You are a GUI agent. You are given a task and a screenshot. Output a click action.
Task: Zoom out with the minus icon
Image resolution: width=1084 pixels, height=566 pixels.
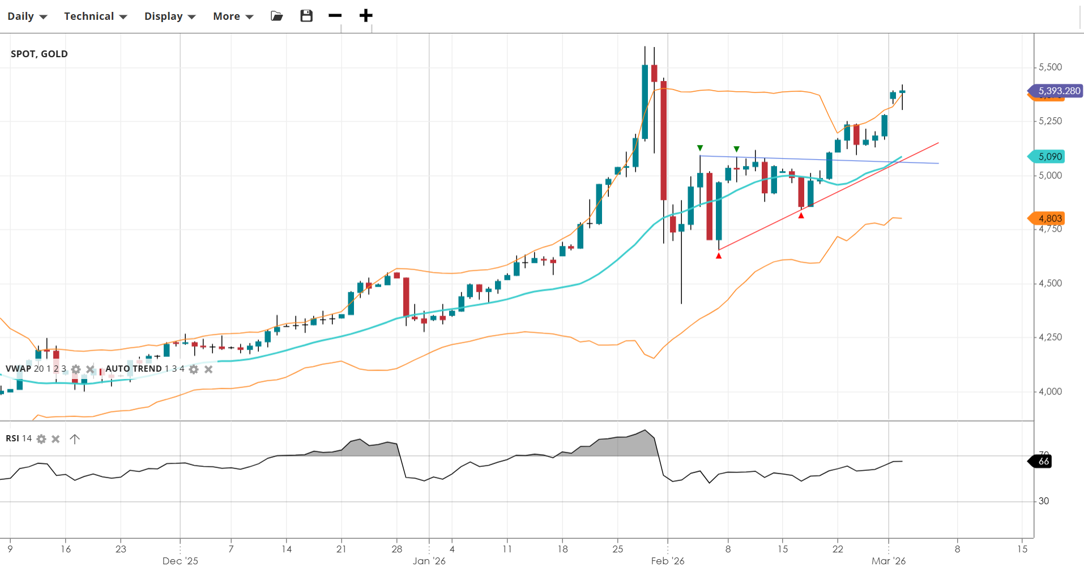(x=335, y=16)
